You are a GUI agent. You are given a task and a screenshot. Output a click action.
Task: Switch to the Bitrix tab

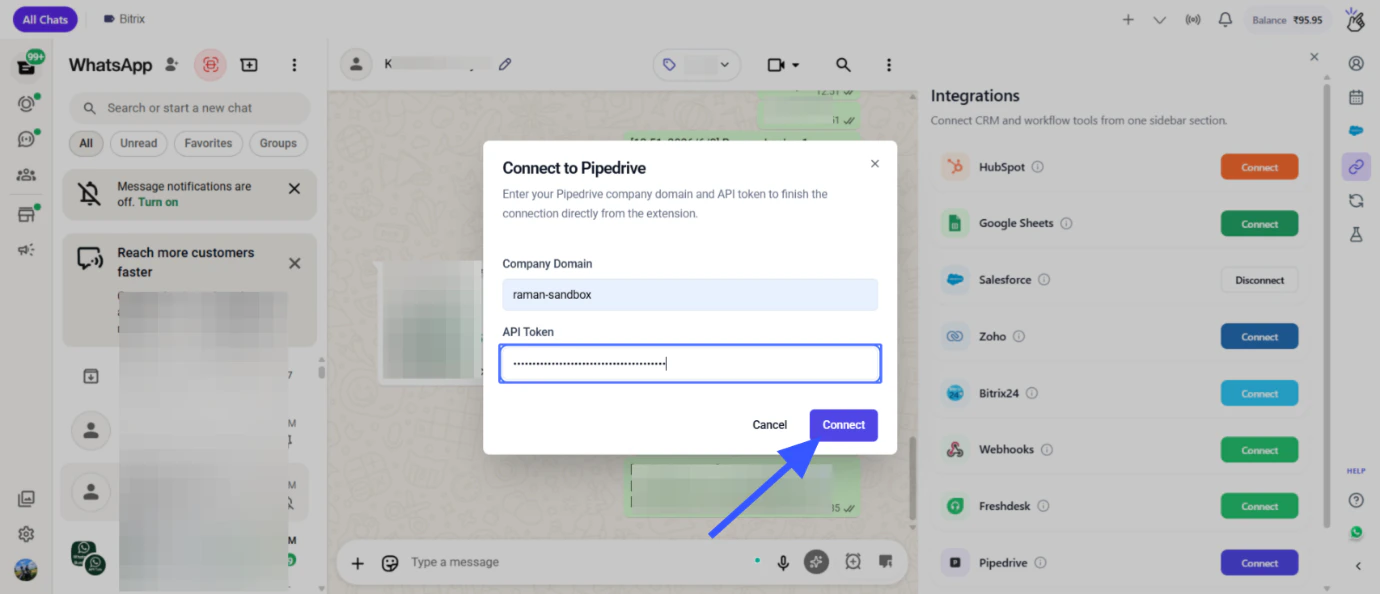pyautogui.click(x=124, y=19)
